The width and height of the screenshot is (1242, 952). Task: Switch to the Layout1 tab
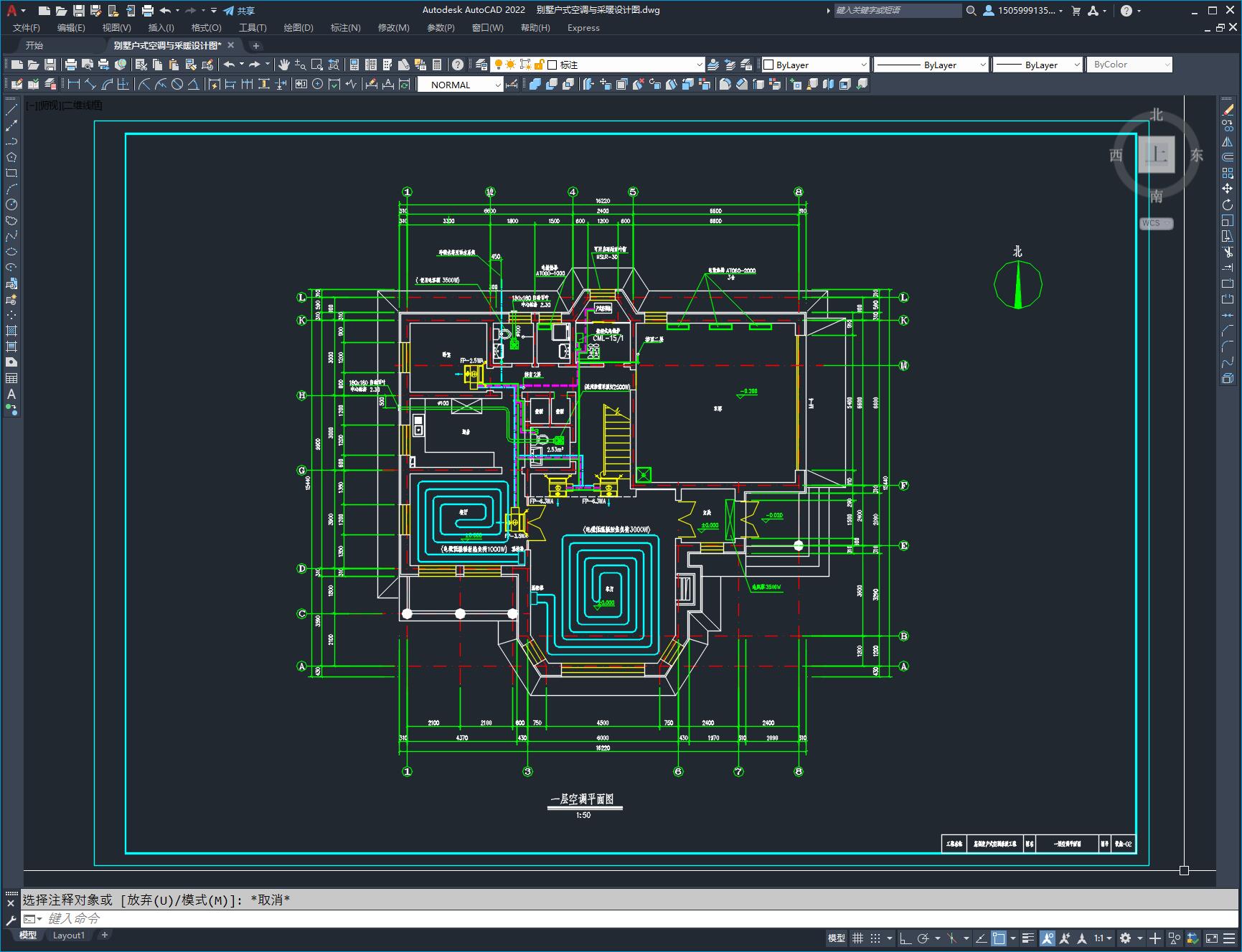point(68,935)
